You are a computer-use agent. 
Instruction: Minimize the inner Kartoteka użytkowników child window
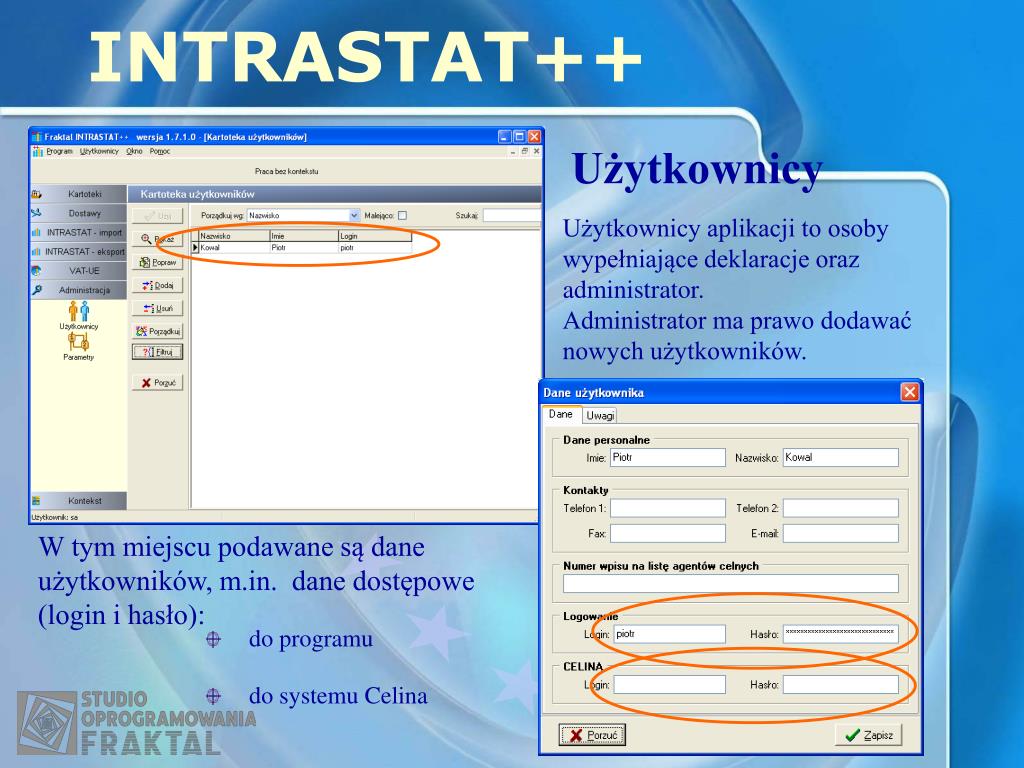pyautogui.click(x=513, y=152)
